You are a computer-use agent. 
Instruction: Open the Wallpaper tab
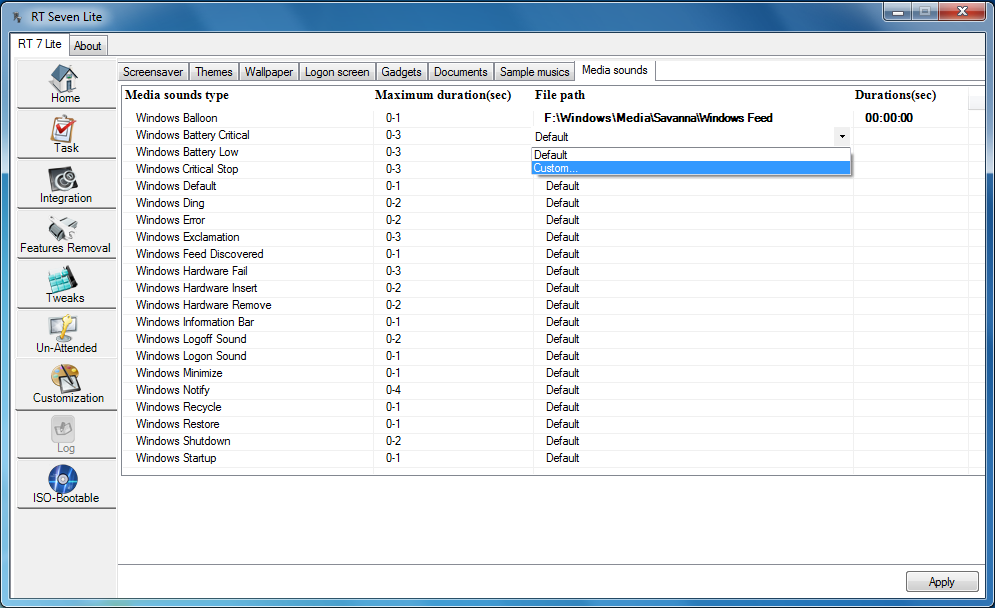point(269,72)
